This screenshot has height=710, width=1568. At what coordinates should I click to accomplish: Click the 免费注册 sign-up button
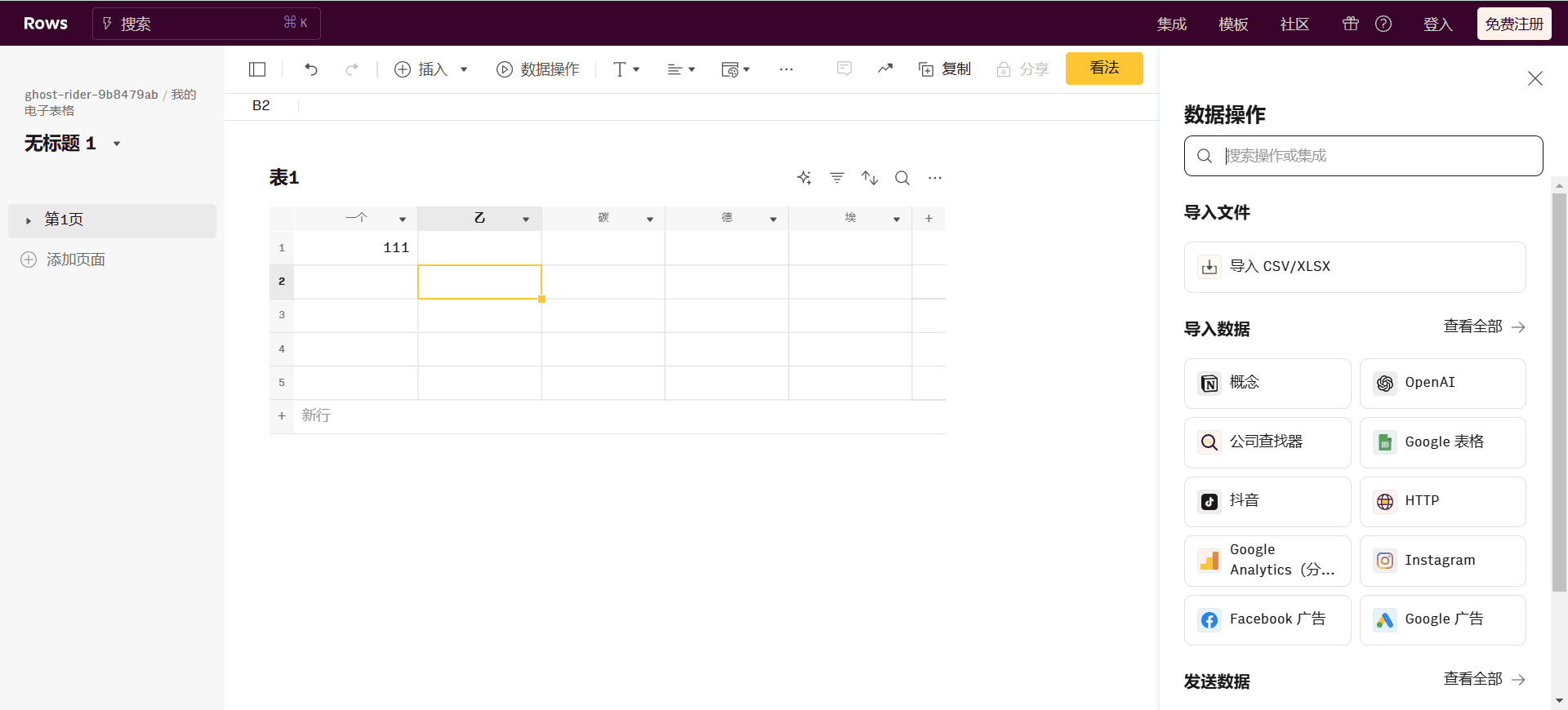pyautogui.click(x=1513, y=24)
